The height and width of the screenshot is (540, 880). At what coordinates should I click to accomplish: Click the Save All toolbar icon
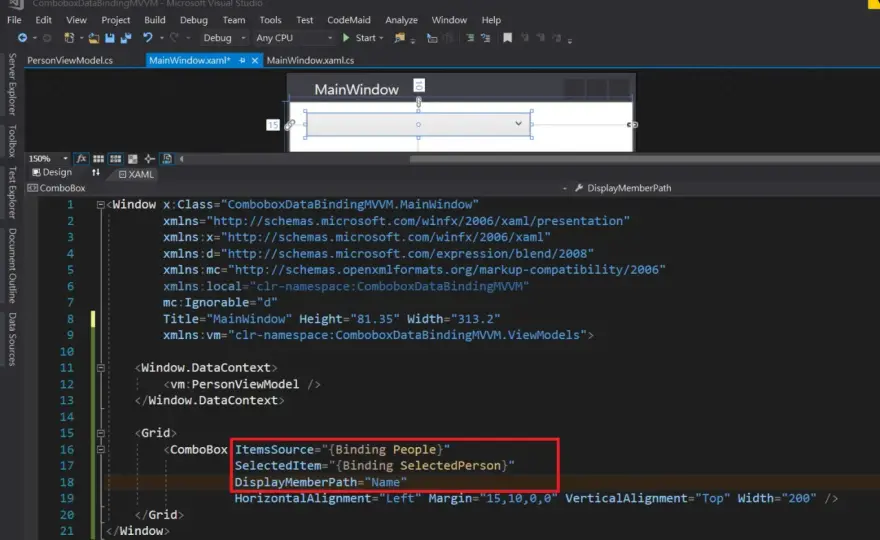point(126,38)
